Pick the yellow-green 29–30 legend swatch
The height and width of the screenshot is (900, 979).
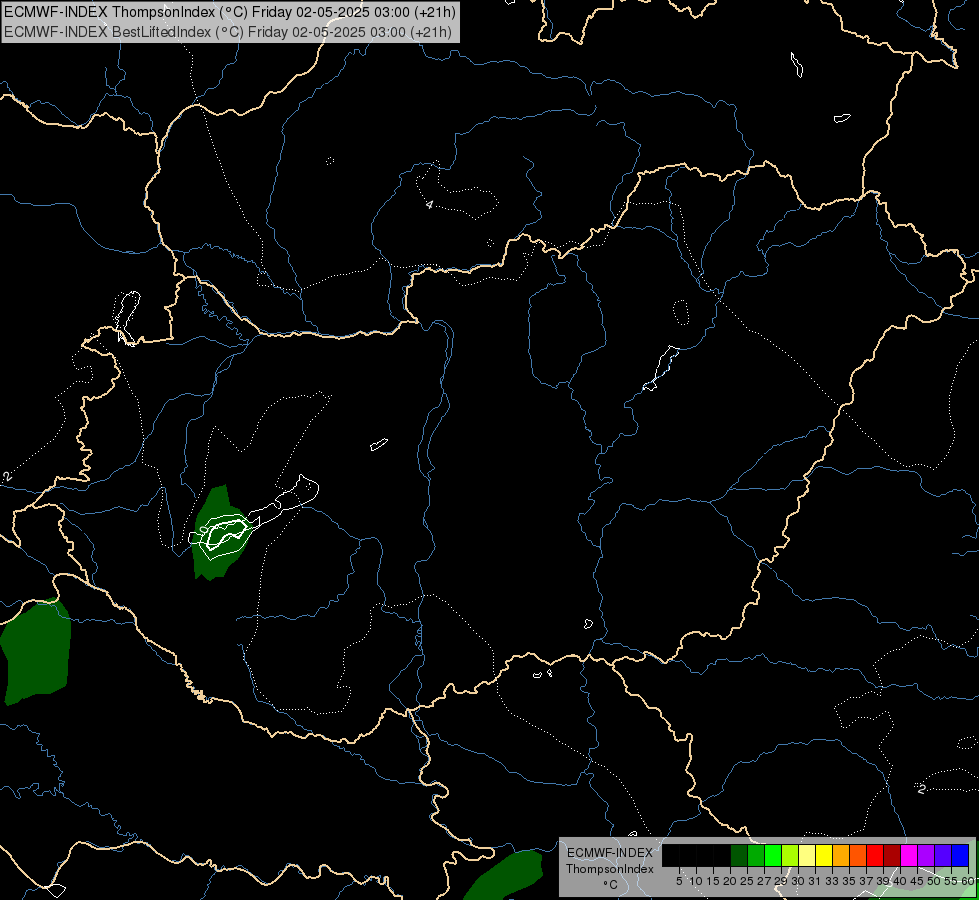(790, 856)
